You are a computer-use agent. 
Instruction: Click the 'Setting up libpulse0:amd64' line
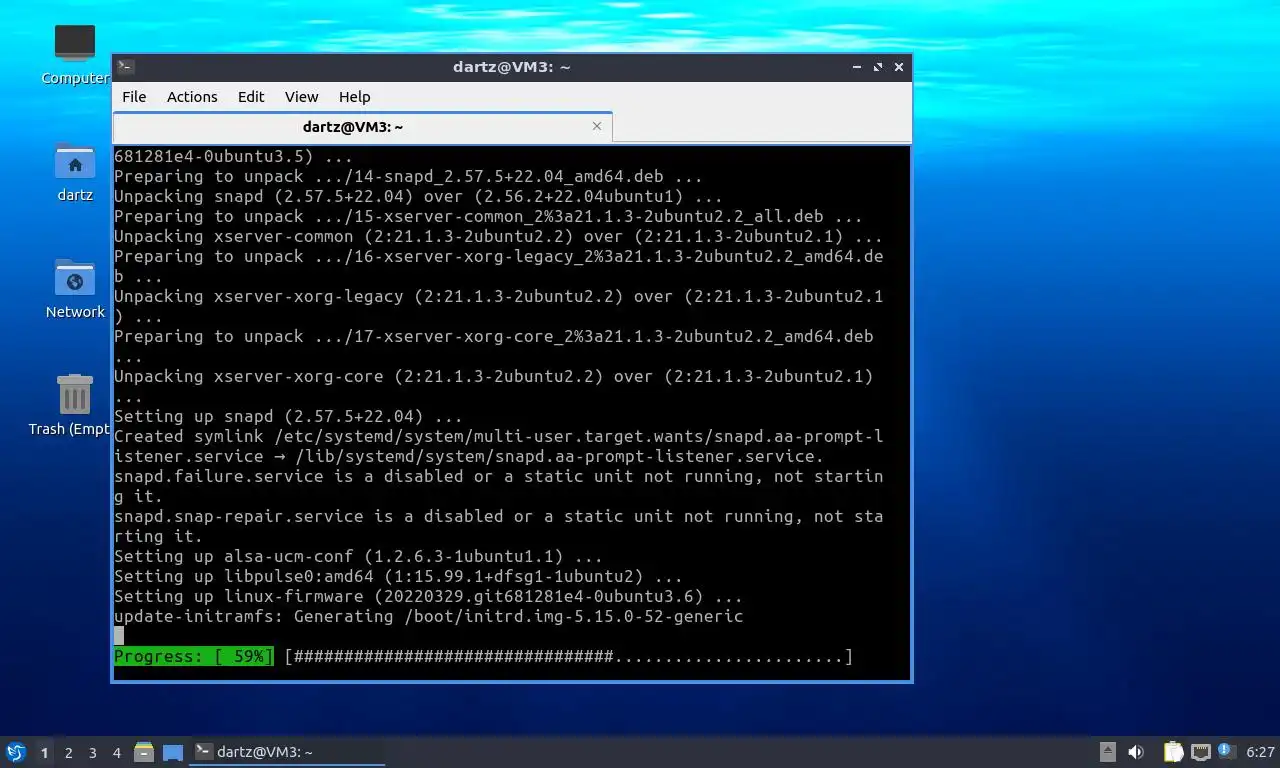pos(398,577)
